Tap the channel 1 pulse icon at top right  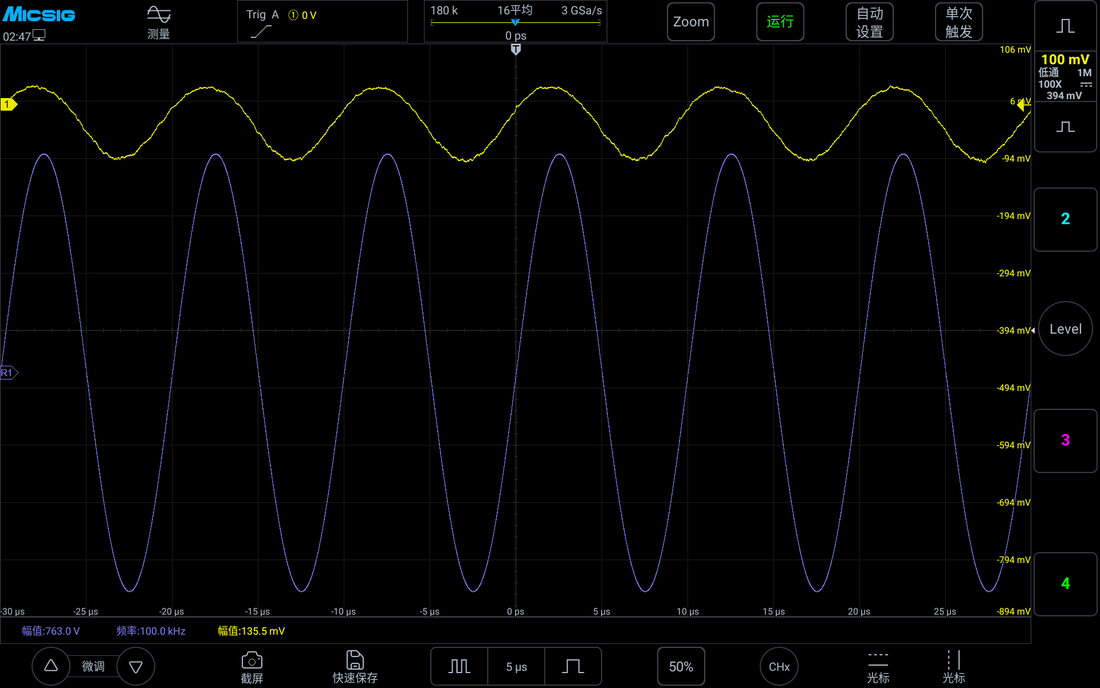(x=1065, y=26)
